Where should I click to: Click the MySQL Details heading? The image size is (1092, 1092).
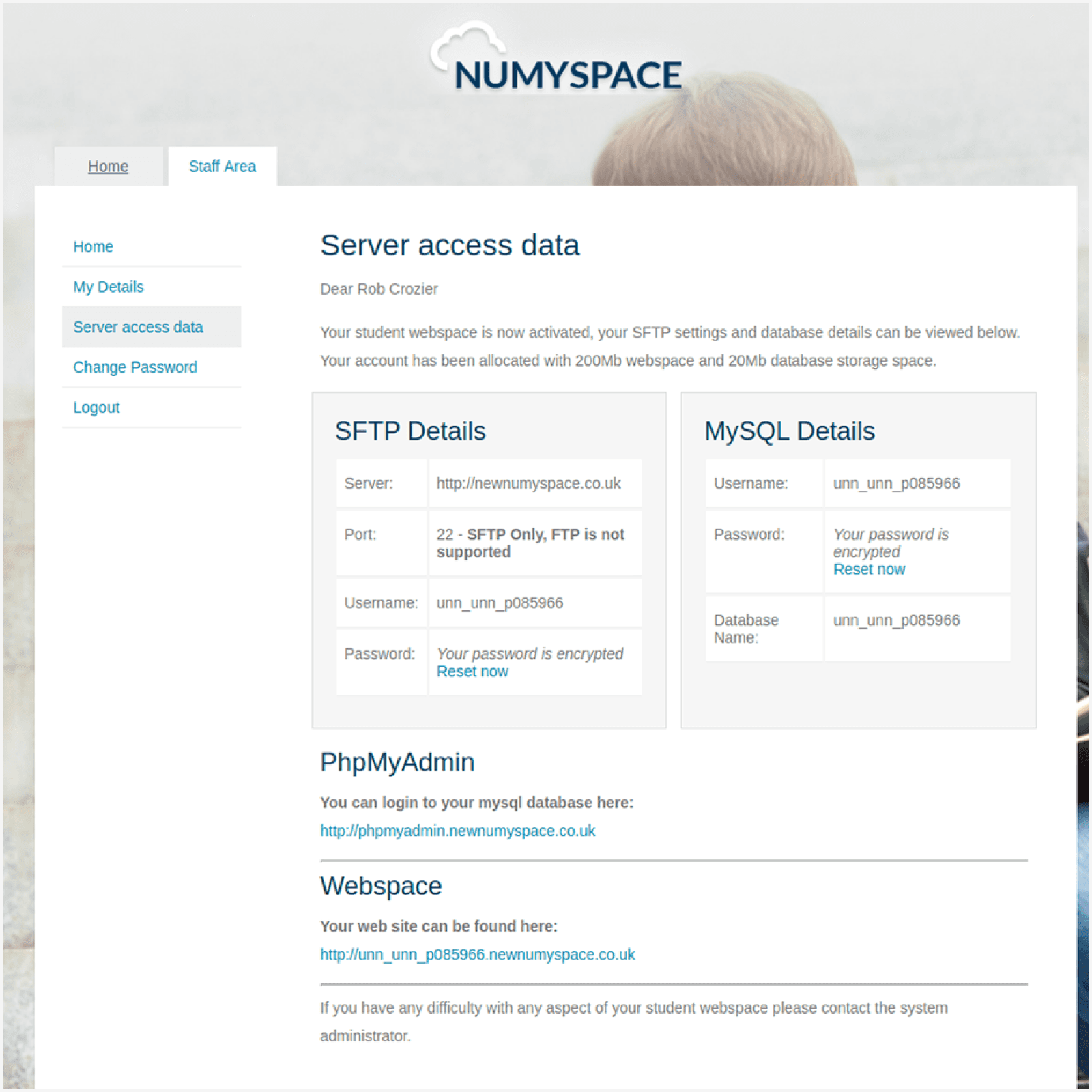[790, 431]
